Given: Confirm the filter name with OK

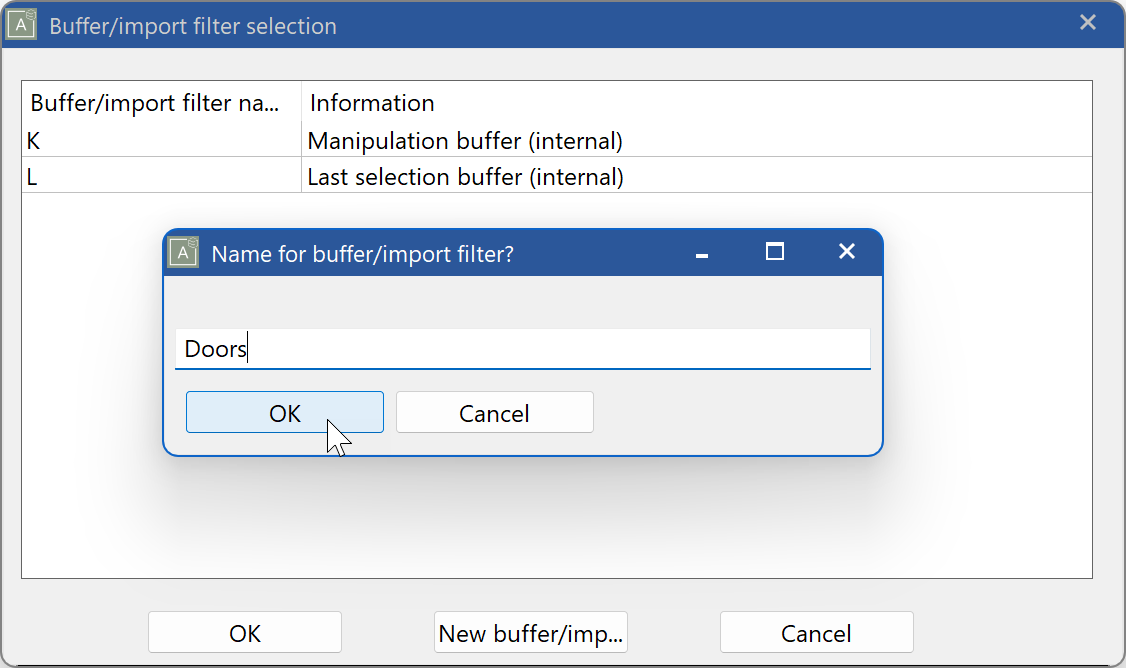Looking at the screenshot, I should tap(284, 412).
